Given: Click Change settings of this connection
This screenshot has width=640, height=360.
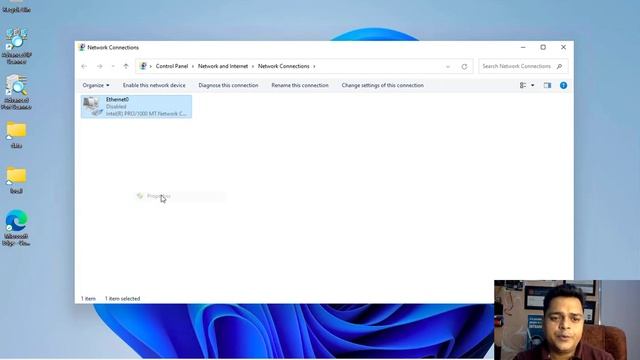Looking at the screenshot, I should pyautogui.click(x=382, y=85).
